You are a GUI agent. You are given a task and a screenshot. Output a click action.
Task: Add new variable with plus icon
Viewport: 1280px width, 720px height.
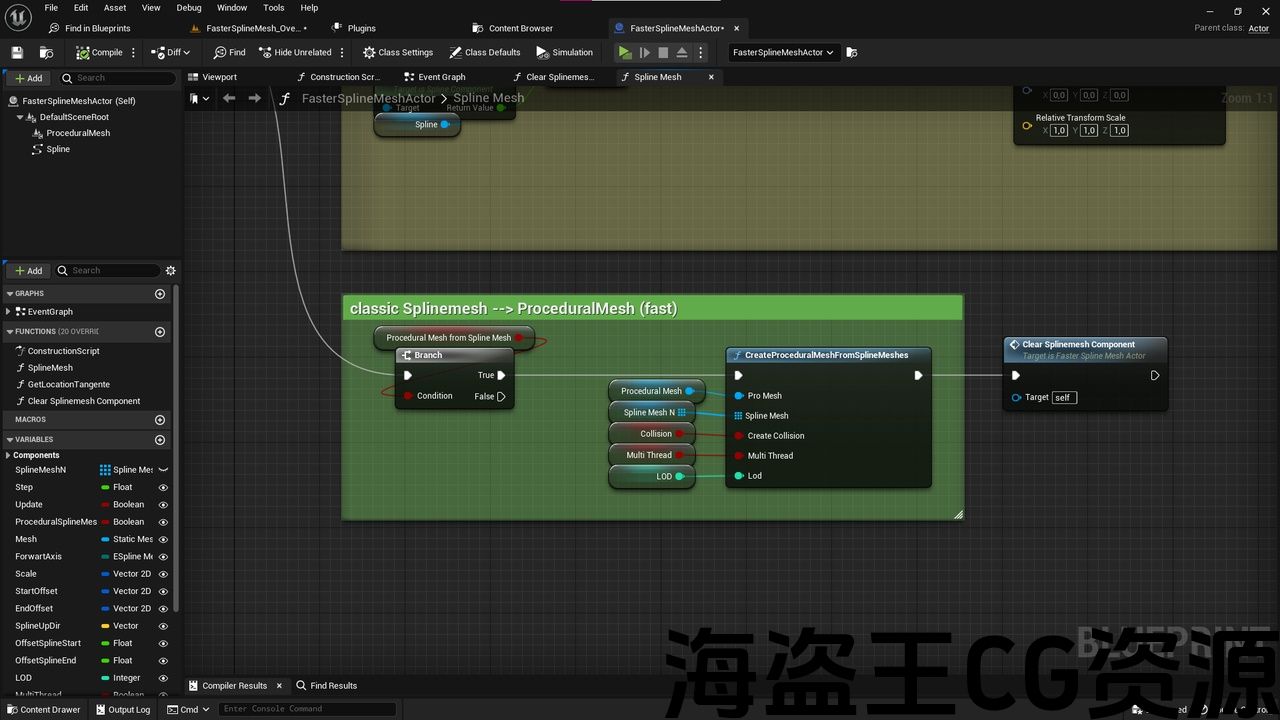[x=159, y=439]
